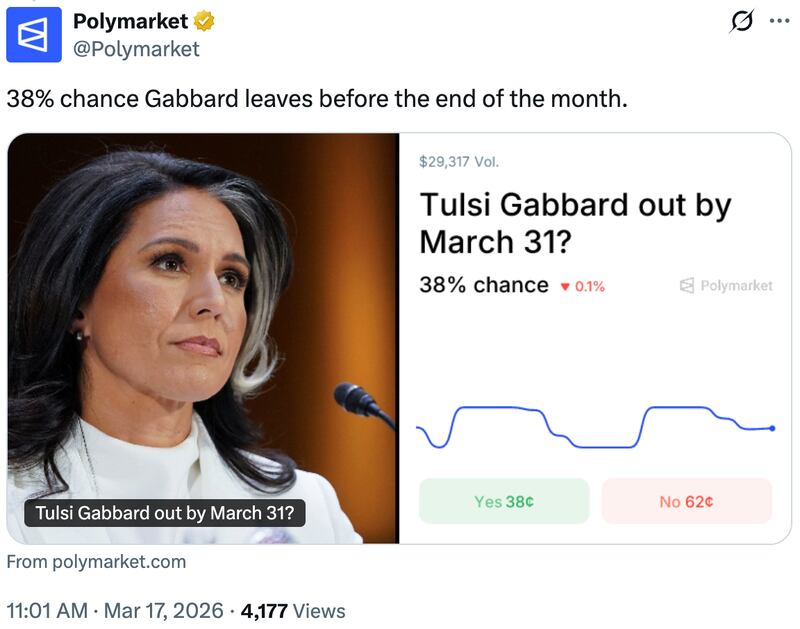Follow the From polymarket.com link
Viewport: 800px width, 629px height.
[x=96, y=561]
